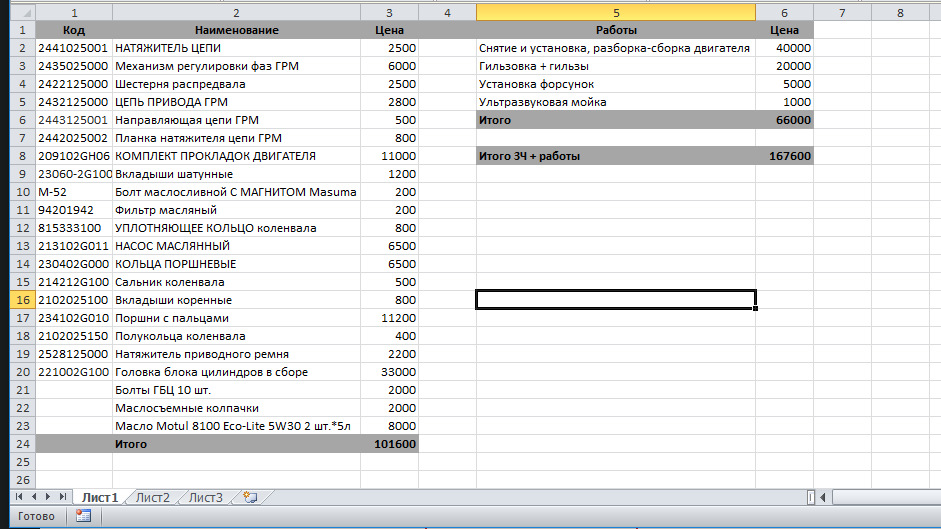Insert a new worksheet via tab icon

[x=250, y=497]
